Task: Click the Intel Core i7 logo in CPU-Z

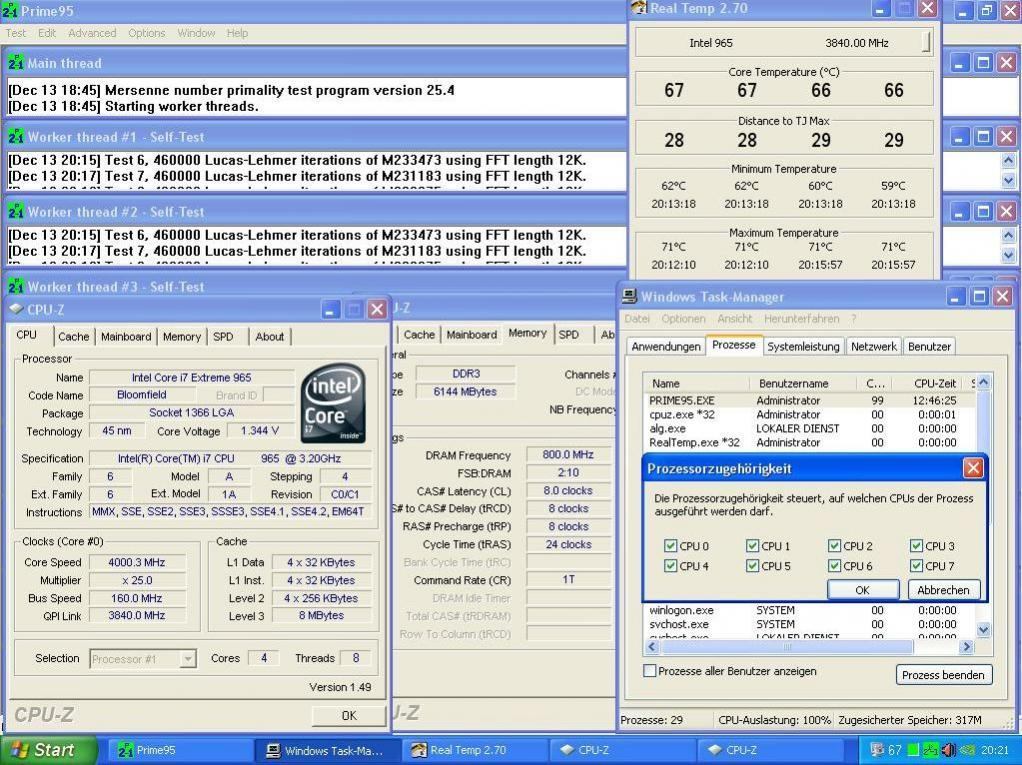Action: coord(333,403)
